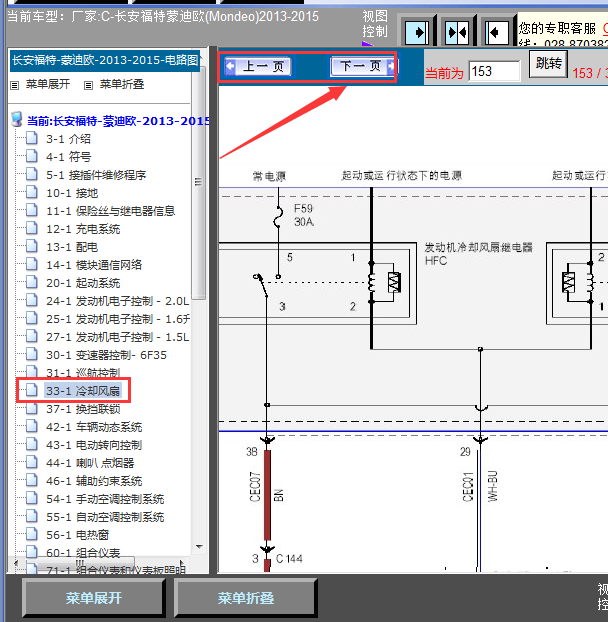Open tree item 46-1 辅助约束系统
Image resolution: width=608 pixels, height=622 pixels.
tap(94, 481)
